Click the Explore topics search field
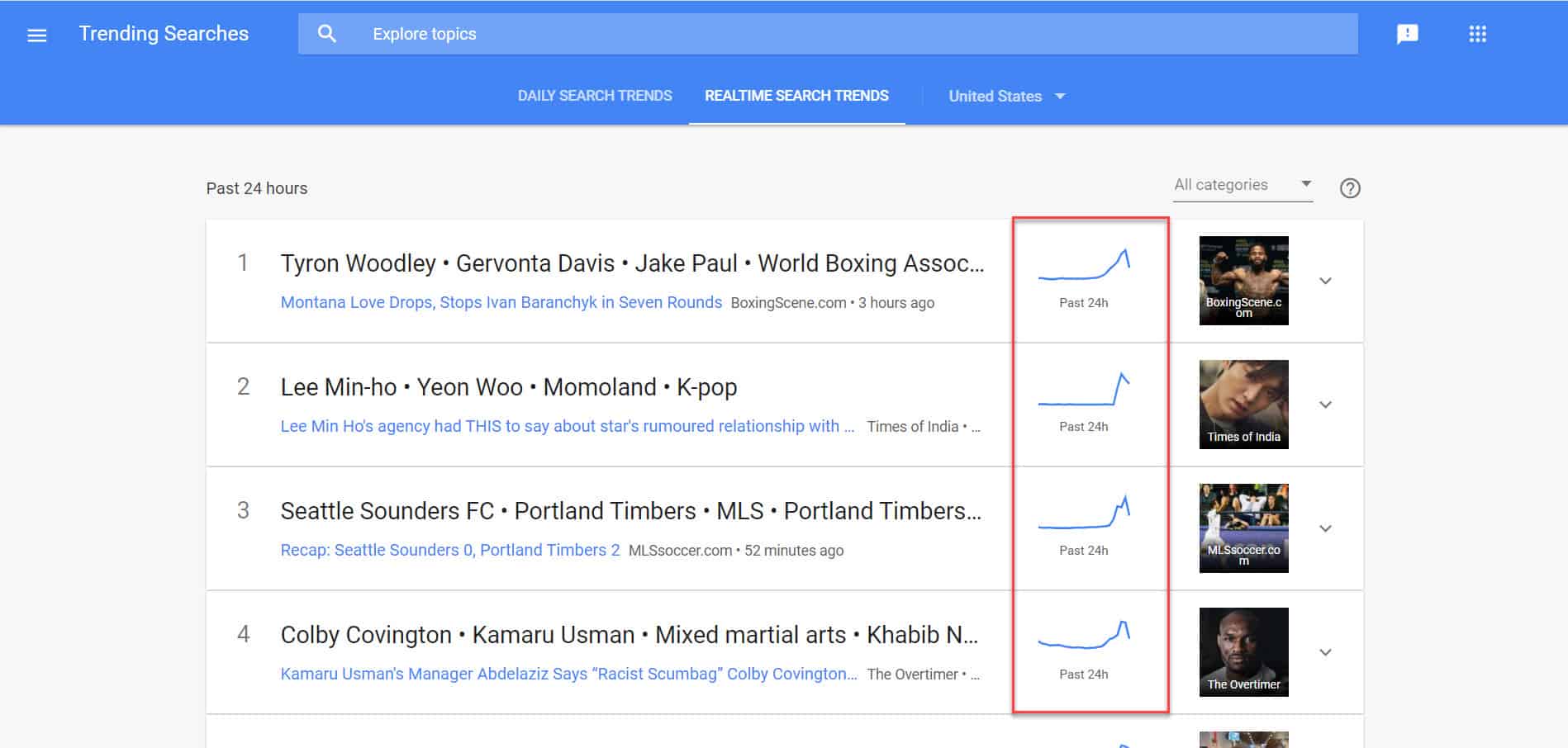The width and height of the screenshot is (1568, 748). (x=826, y=34)
